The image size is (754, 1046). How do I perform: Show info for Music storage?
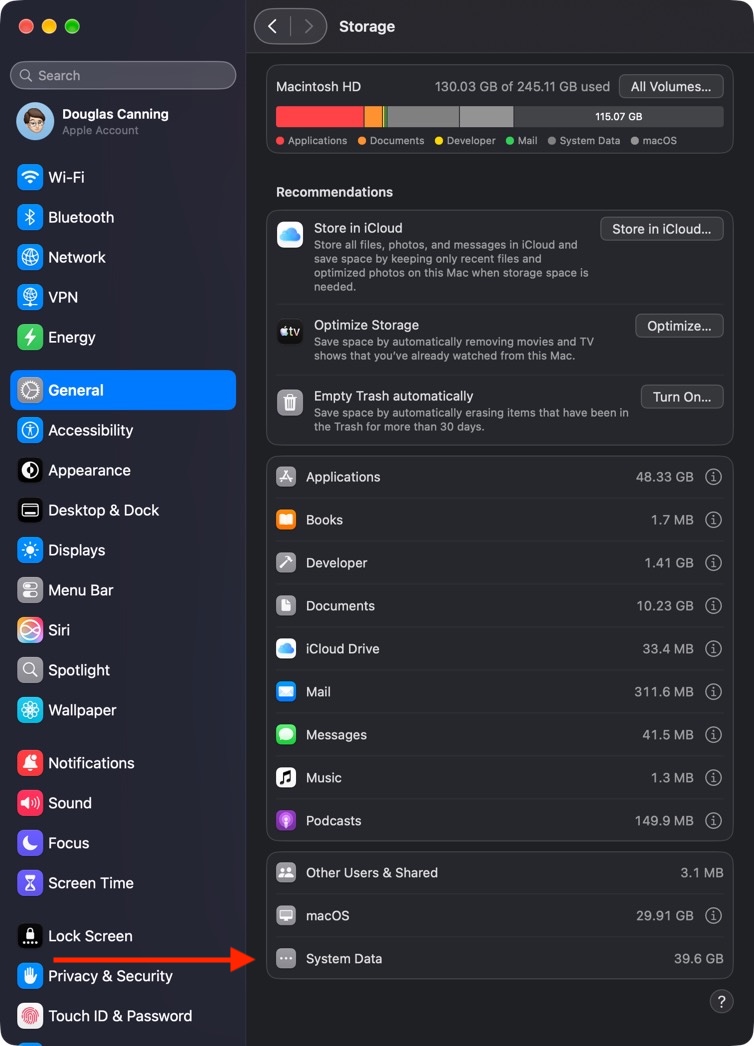713,778
